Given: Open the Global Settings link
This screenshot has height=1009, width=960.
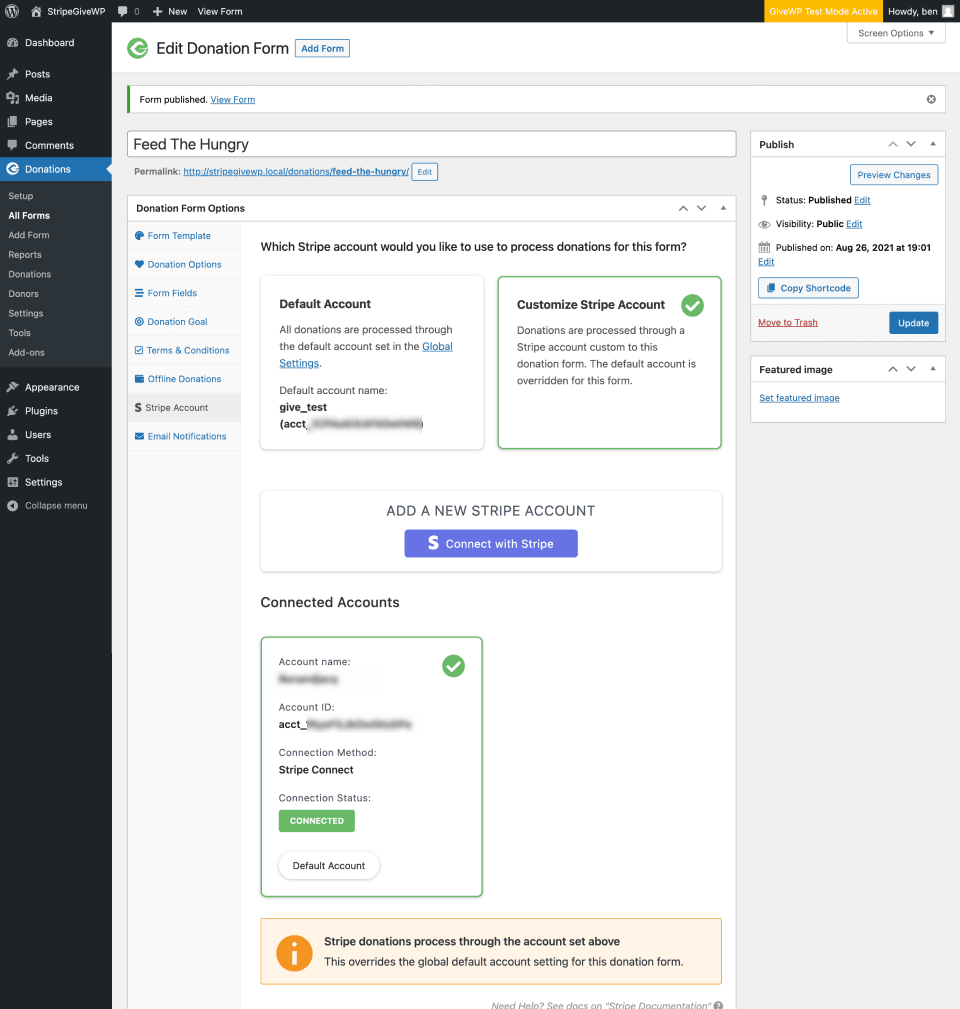Looking at the screenshot, I should click(x=366, y=355).
